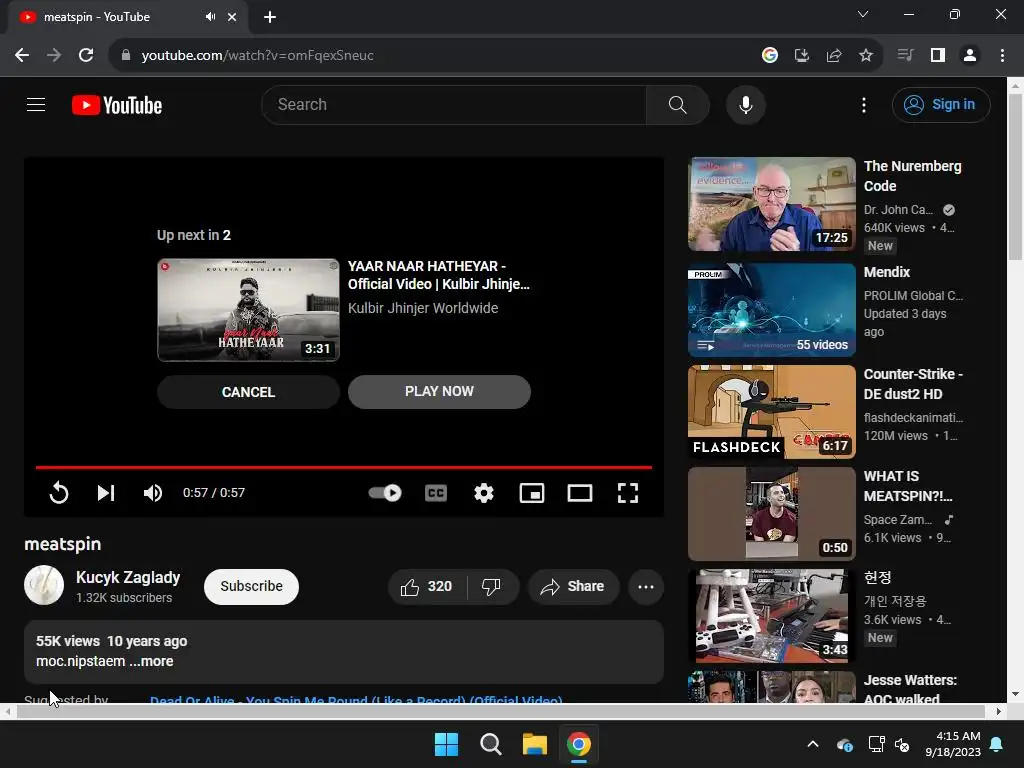Open Windows taskbar search
The height and width of the screenshot is (768, 1024).
(x=490, y=744)
